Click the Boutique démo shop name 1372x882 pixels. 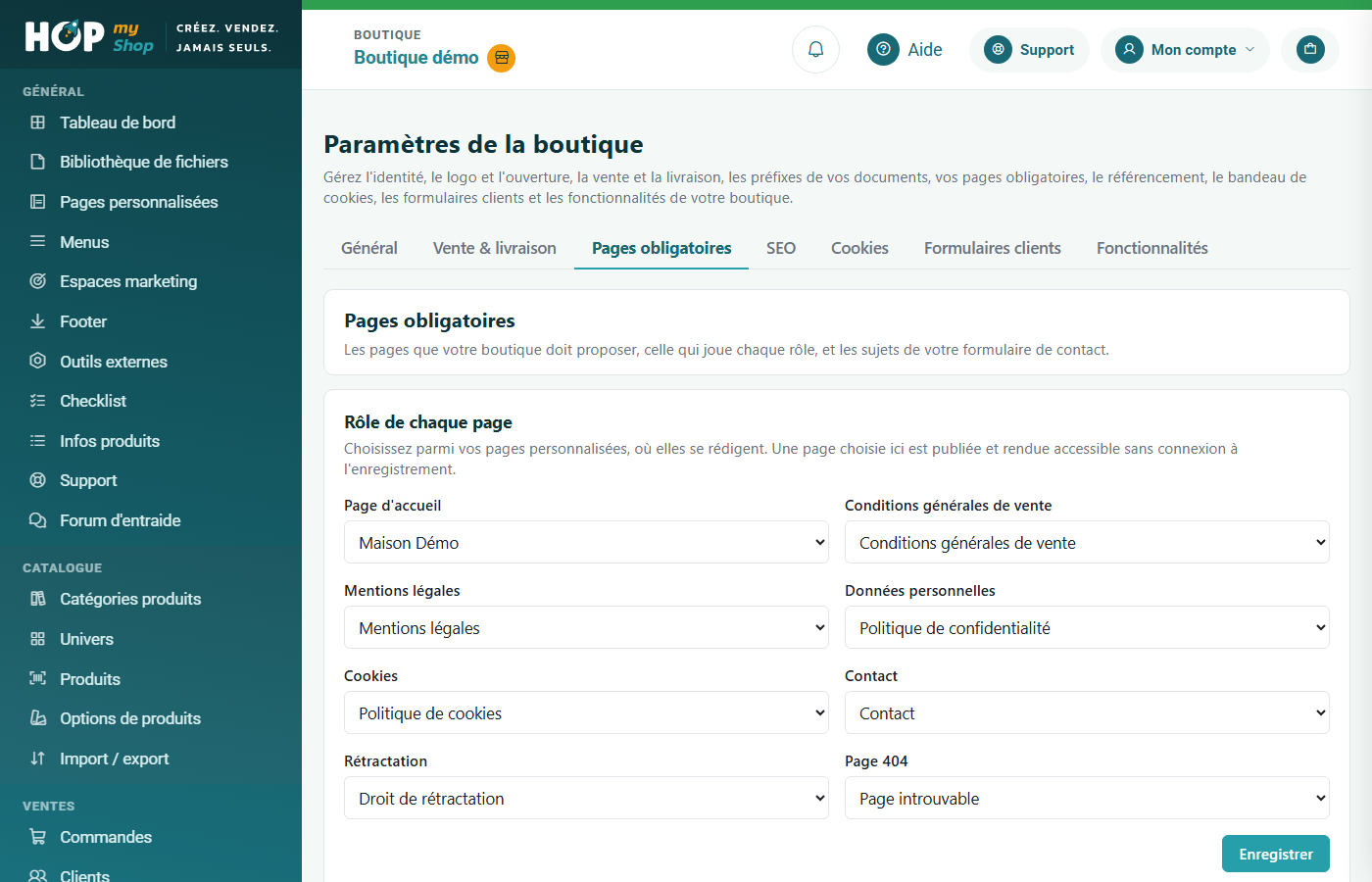pyautogui.click(x=416, y=58)
